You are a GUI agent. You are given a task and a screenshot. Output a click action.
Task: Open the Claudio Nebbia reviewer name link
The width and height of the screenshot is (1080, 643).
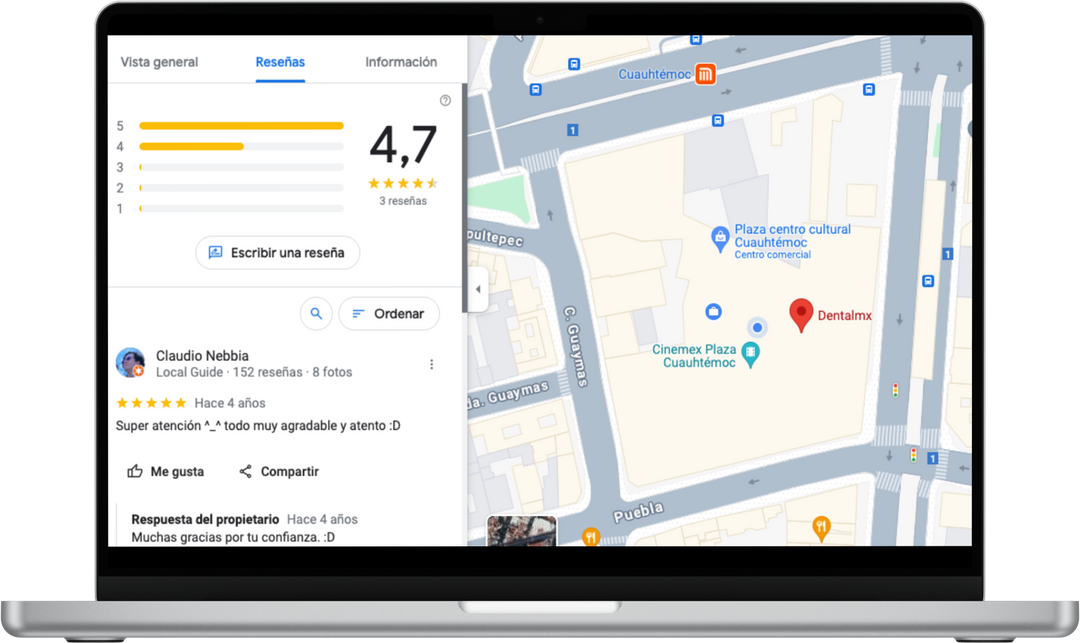coord(202,356)
